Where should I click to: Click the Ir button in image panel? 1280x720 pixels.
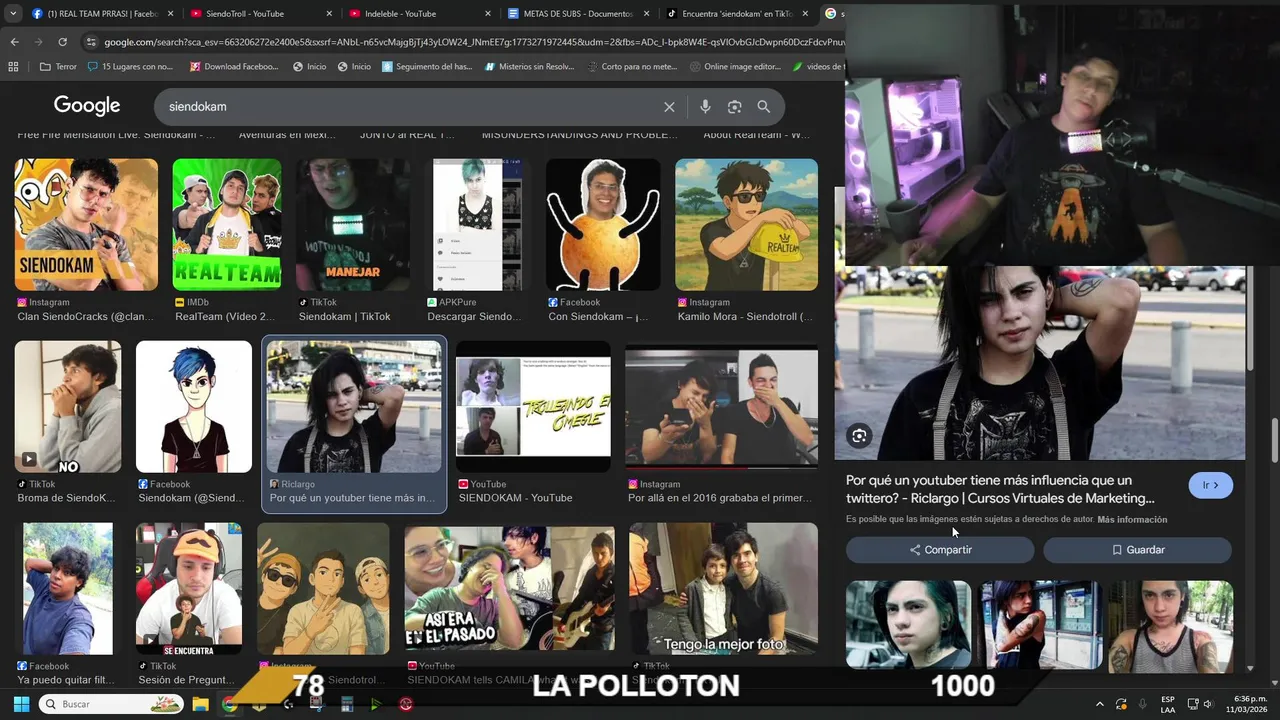pos(1211,485)
